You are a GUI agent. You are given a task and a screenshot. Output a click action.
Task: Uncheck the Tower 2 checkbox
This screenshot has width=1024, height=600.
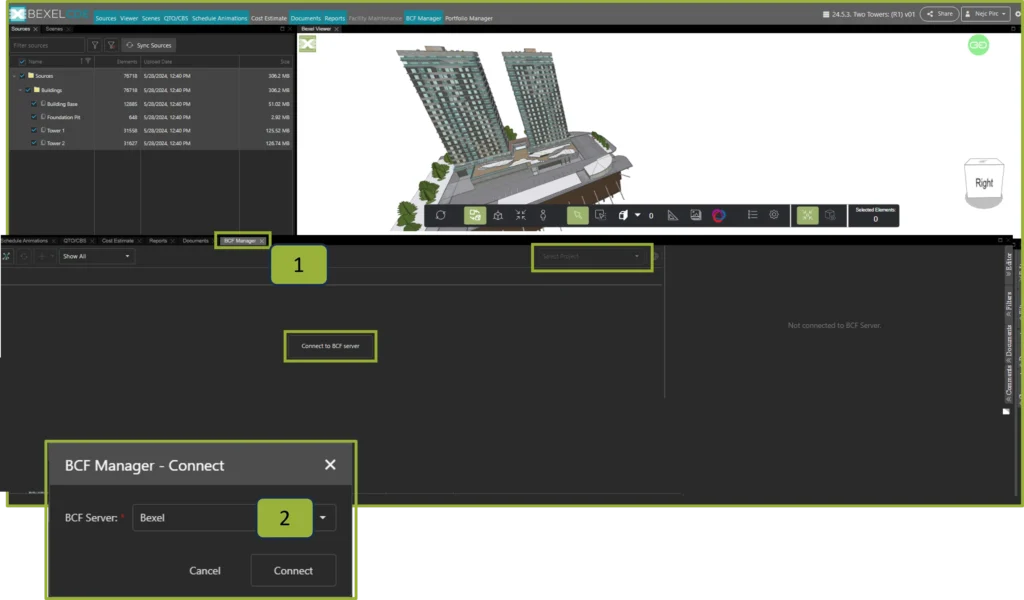point(34,143)
